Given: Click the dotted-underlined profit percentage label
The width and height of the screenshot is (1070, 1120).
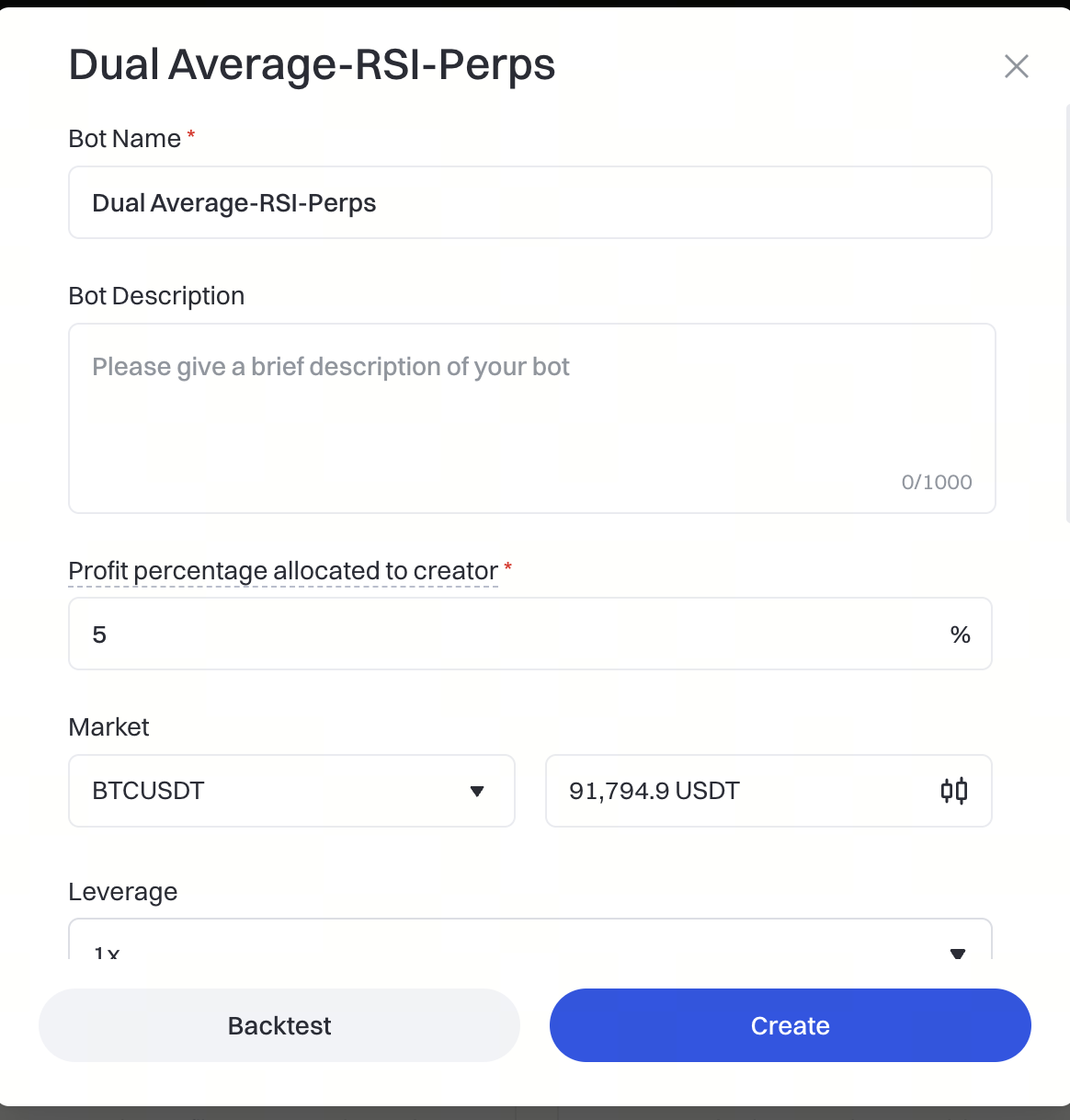Looking at the screenshot, I should [x=283, y=571].
